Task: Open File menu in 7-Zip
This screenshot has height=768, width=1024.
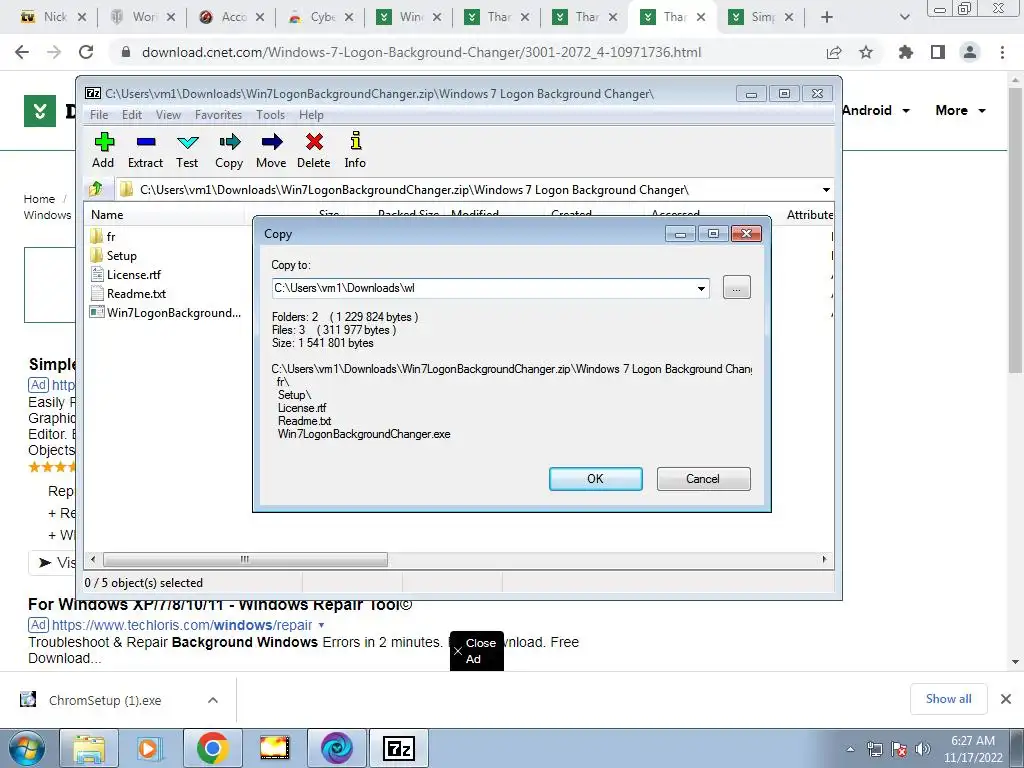Action: point(99,114)
